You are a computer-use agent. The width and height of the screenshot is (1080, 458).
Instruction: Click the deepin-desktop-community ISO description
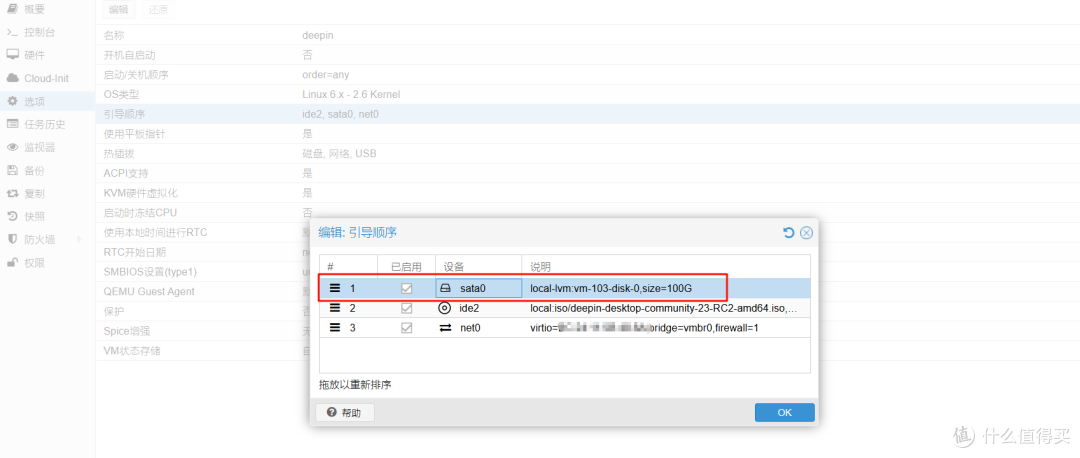664,308
